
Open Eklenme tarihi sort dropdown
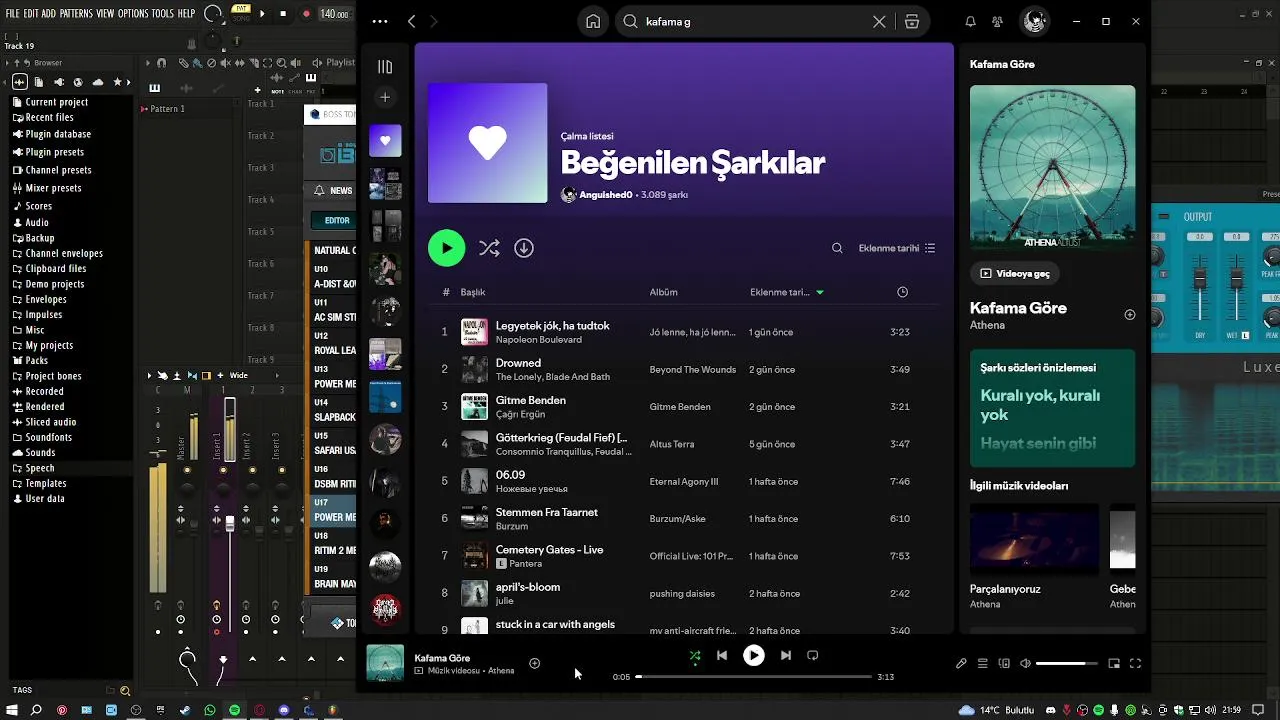coord(897,248)
